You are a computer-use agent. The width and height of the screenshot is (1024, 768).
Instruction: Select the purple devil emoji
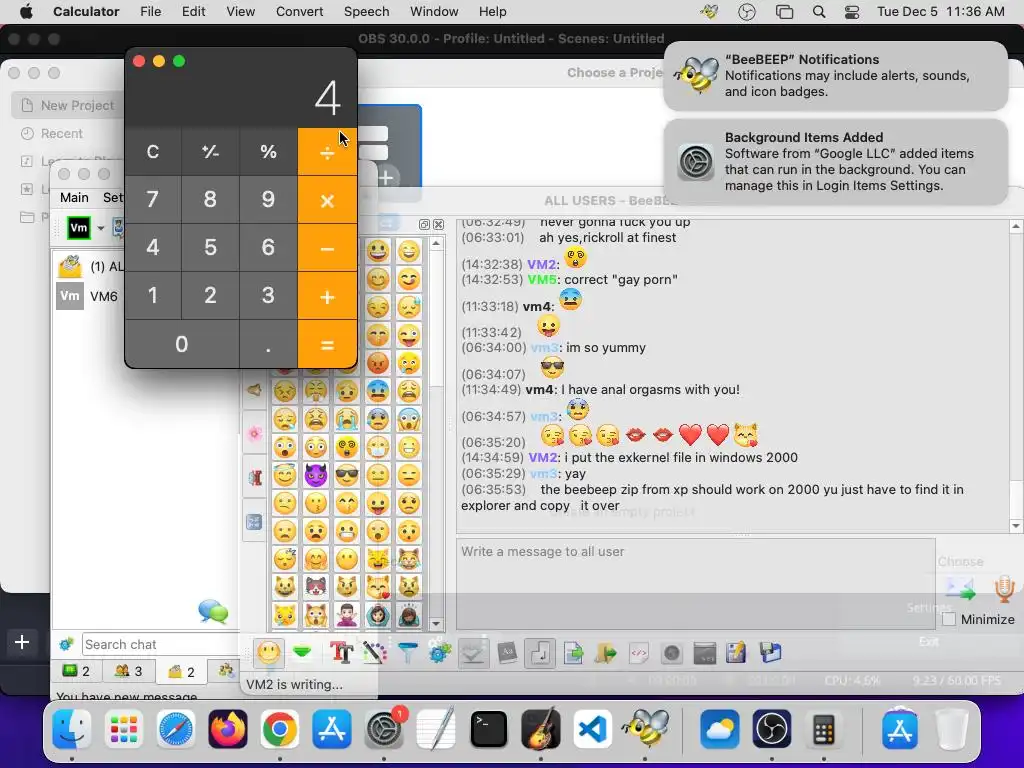coord(315,475)
